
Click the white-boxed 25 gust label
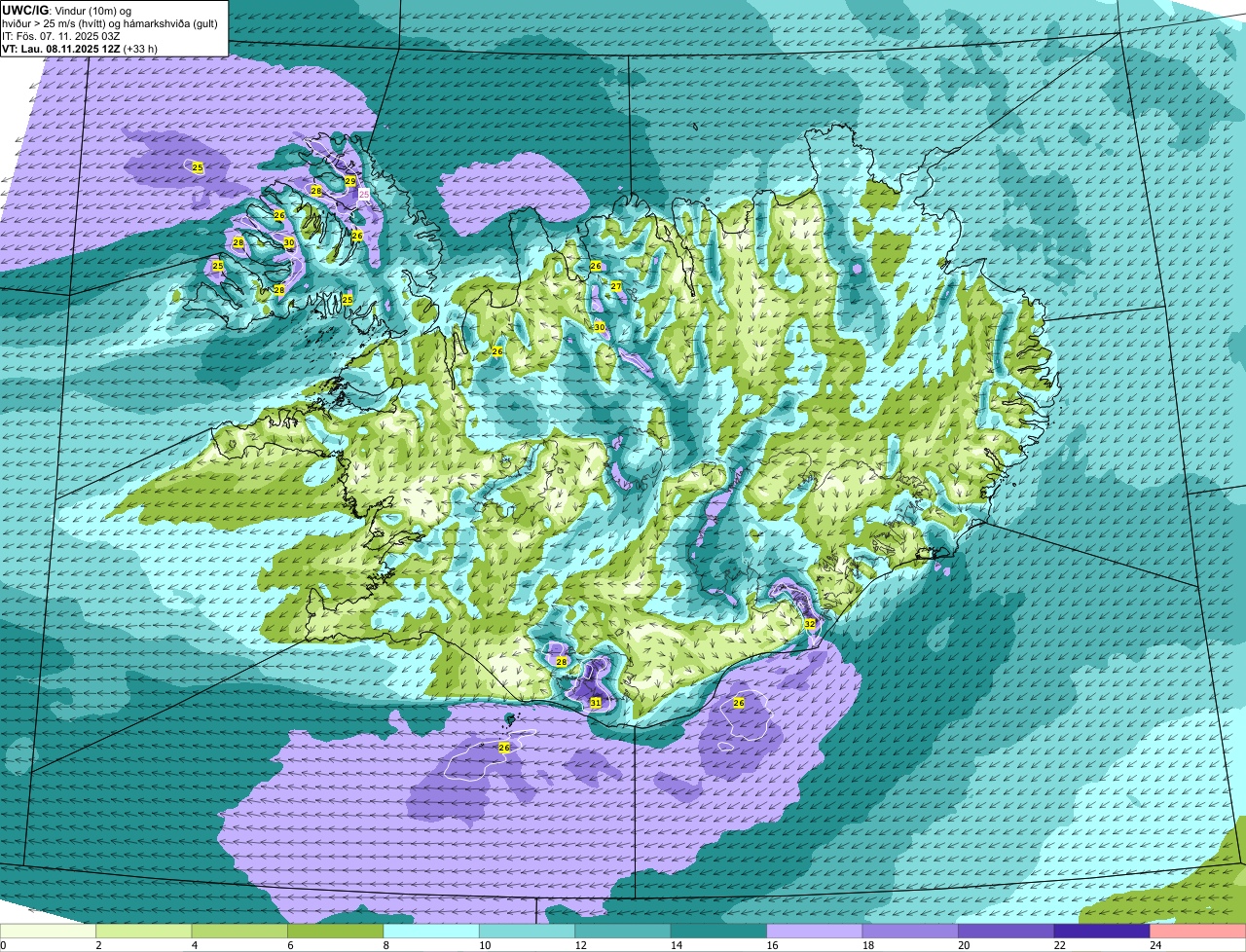click(x=364, y=195)
